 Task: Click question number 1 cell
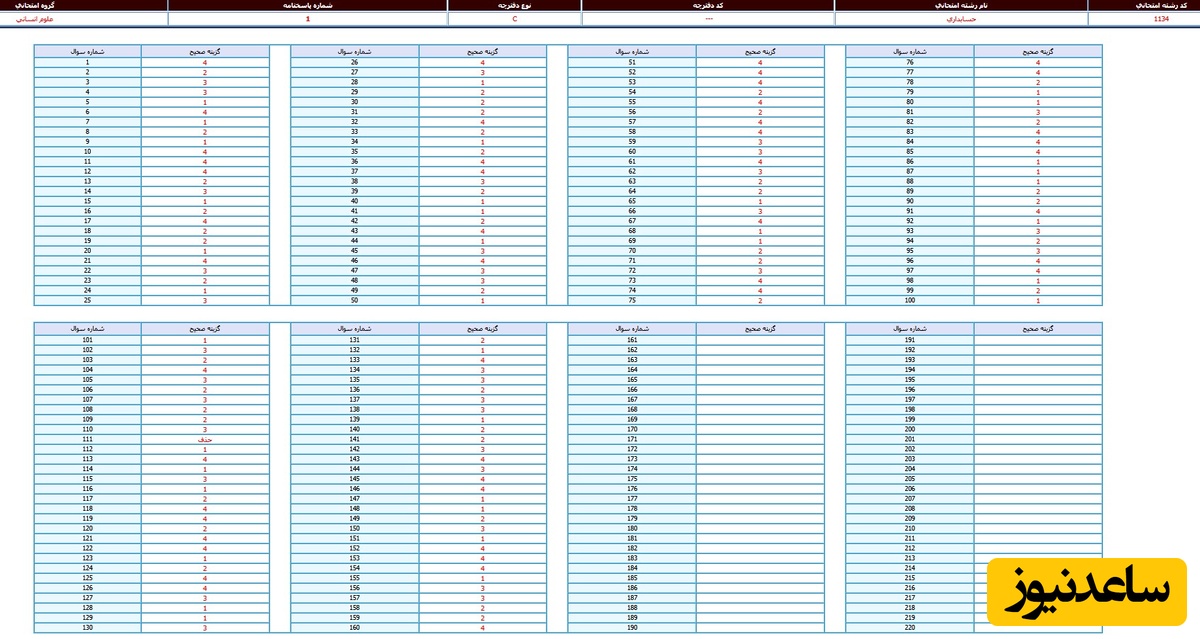pyautogui.click(x=87, y=63)
